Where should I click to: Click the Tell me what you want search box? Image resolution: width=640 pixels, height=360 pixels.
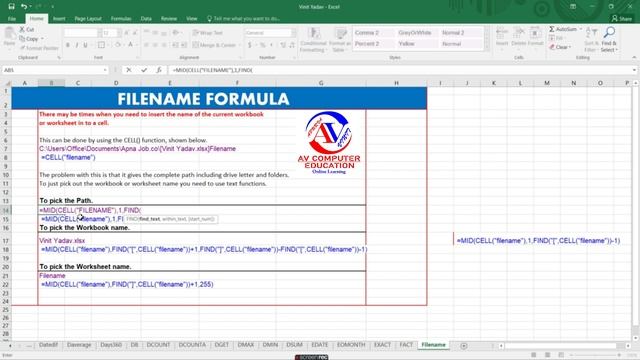point(243,19)
